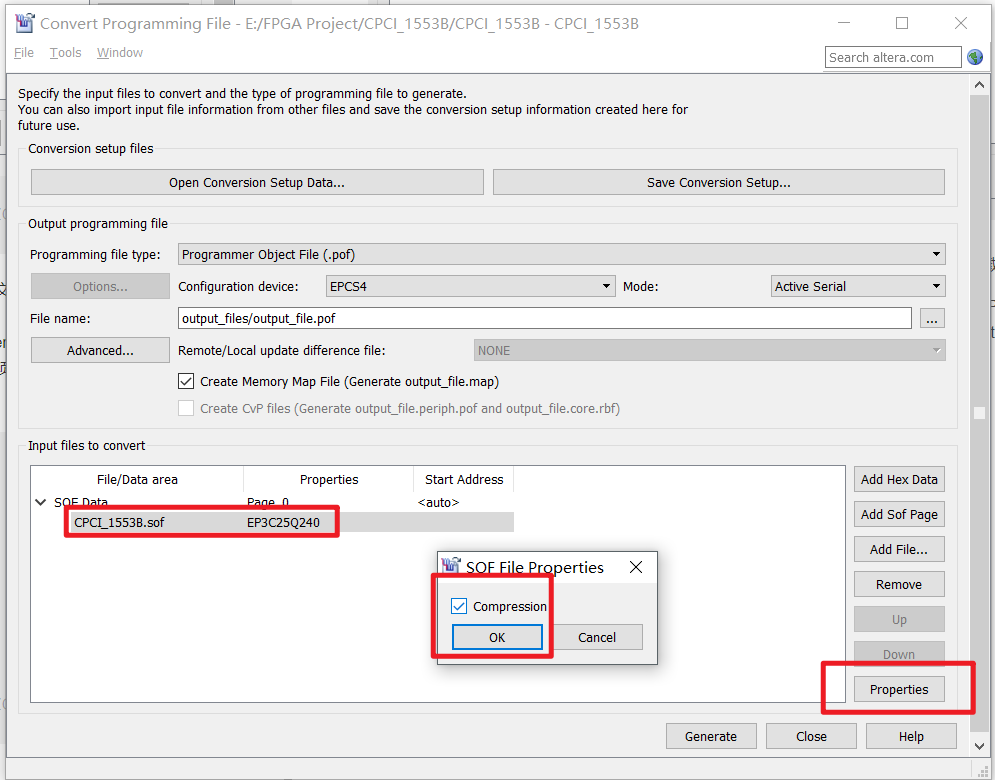Open the File menu
Screen dimensions: 995x780
pyautogui.click(x=23, y=52)
